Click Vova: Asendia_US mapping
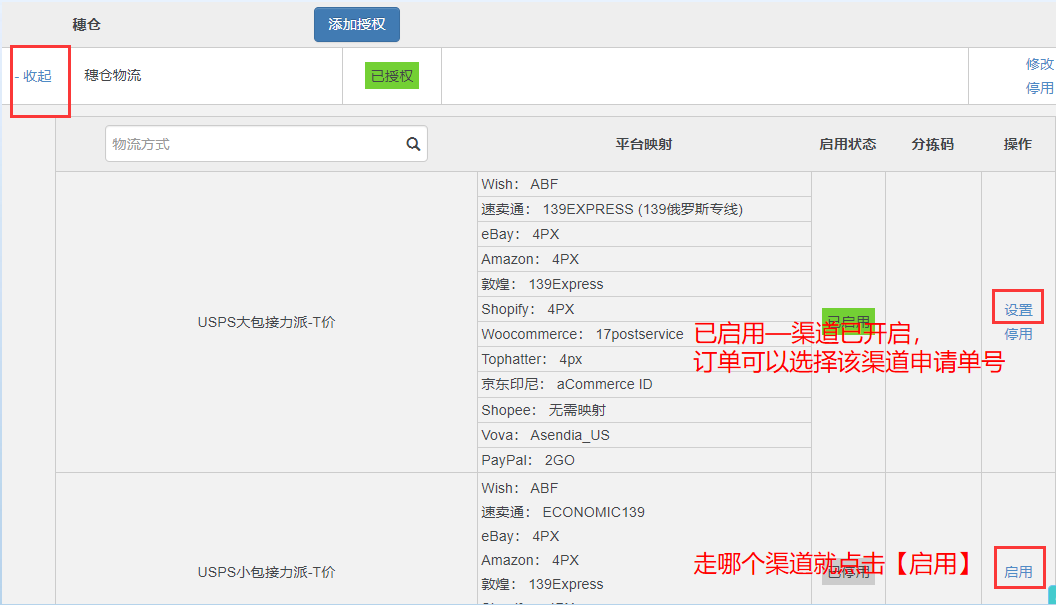This screenshot has height=605, width=1056. (x=545, y=435)
